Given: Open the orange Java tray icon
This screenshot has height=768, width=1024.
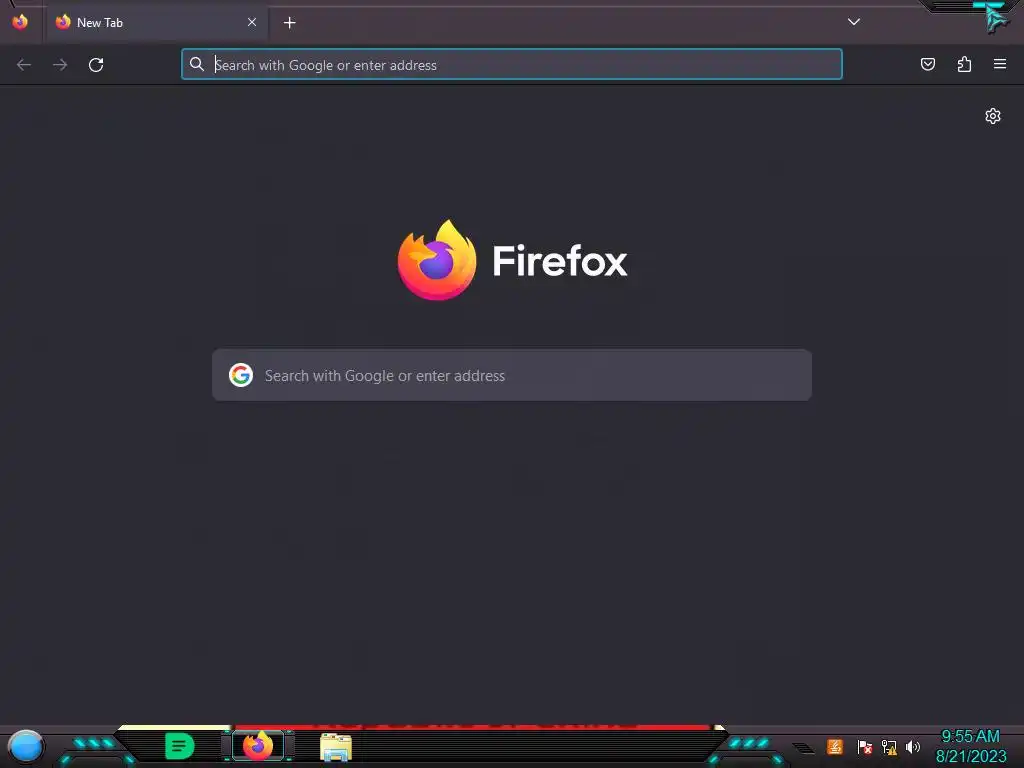Looking at the screenshot, I should click(x=835, y=746).
